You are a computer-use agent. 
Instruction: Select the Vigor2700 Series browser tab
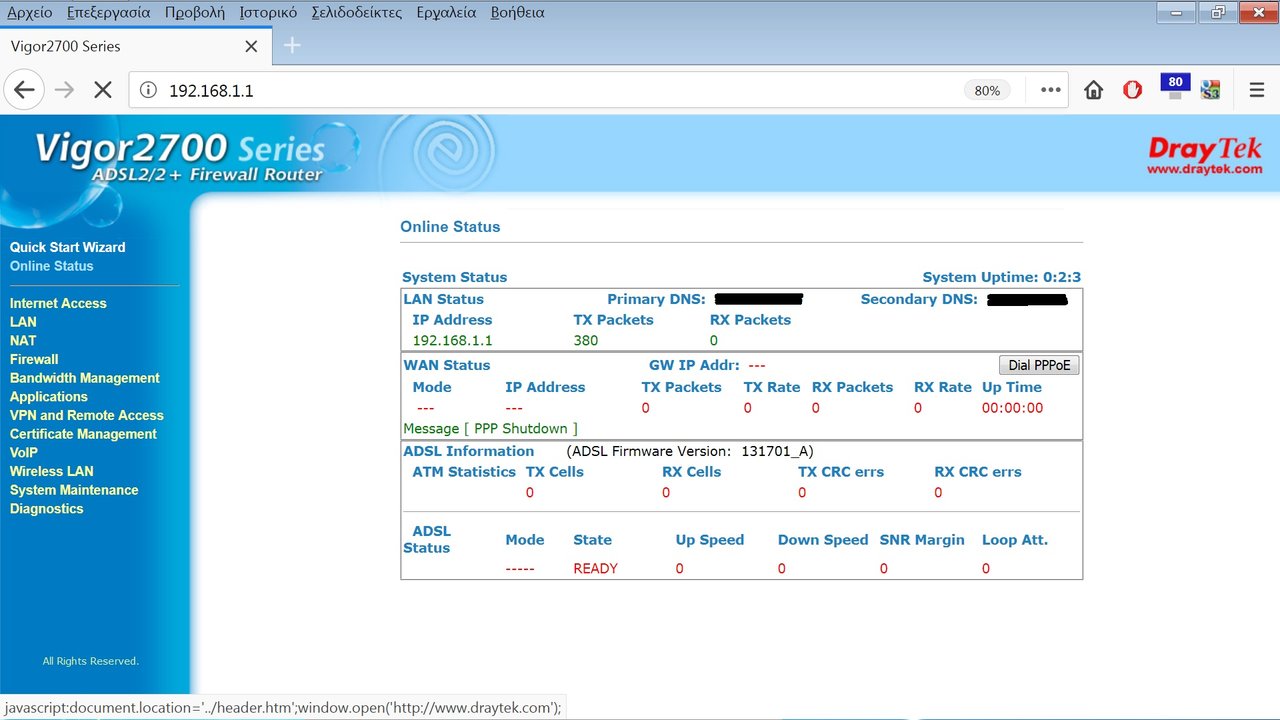(x=135, y=46)
